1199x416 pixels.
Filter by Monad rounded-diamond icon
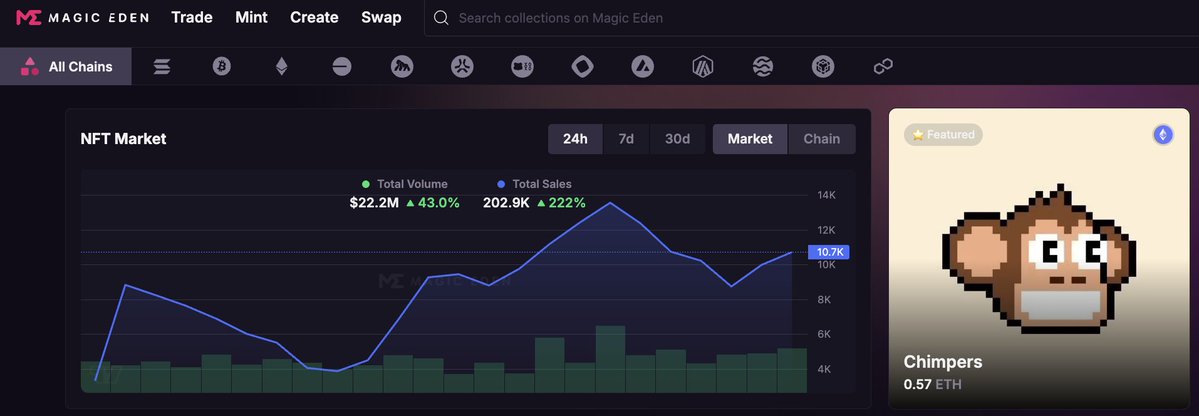[x=583, y=67]
